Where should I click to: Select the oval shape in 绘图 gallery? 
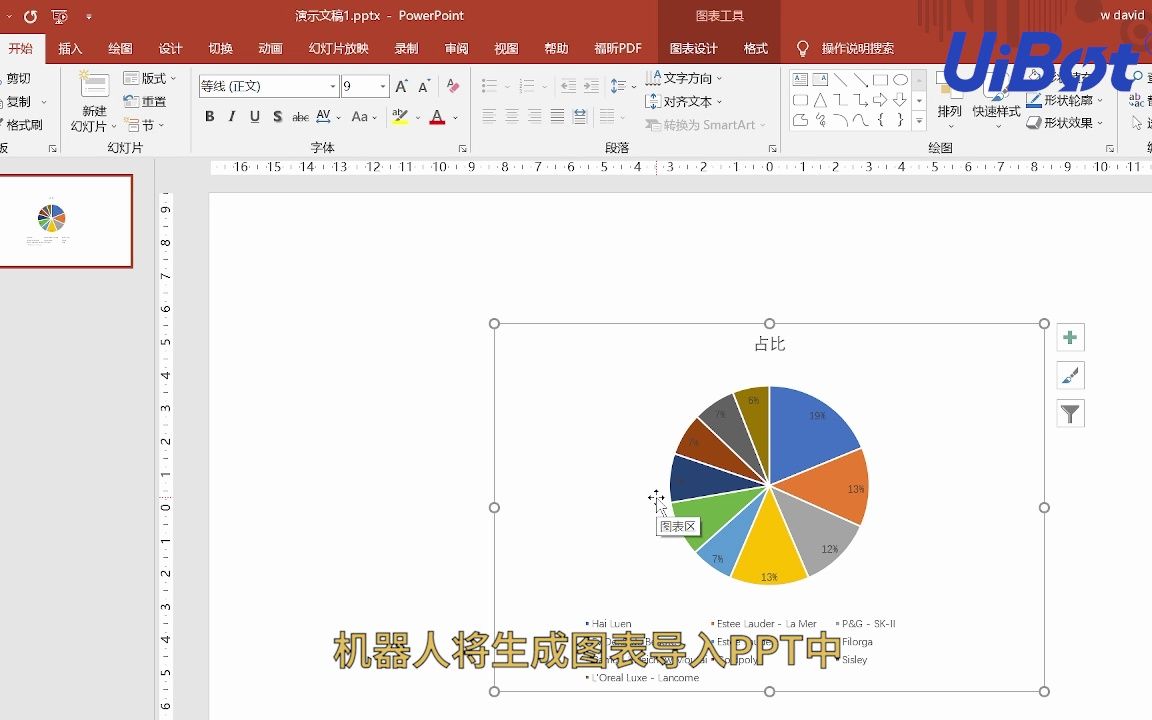[900, 78]
